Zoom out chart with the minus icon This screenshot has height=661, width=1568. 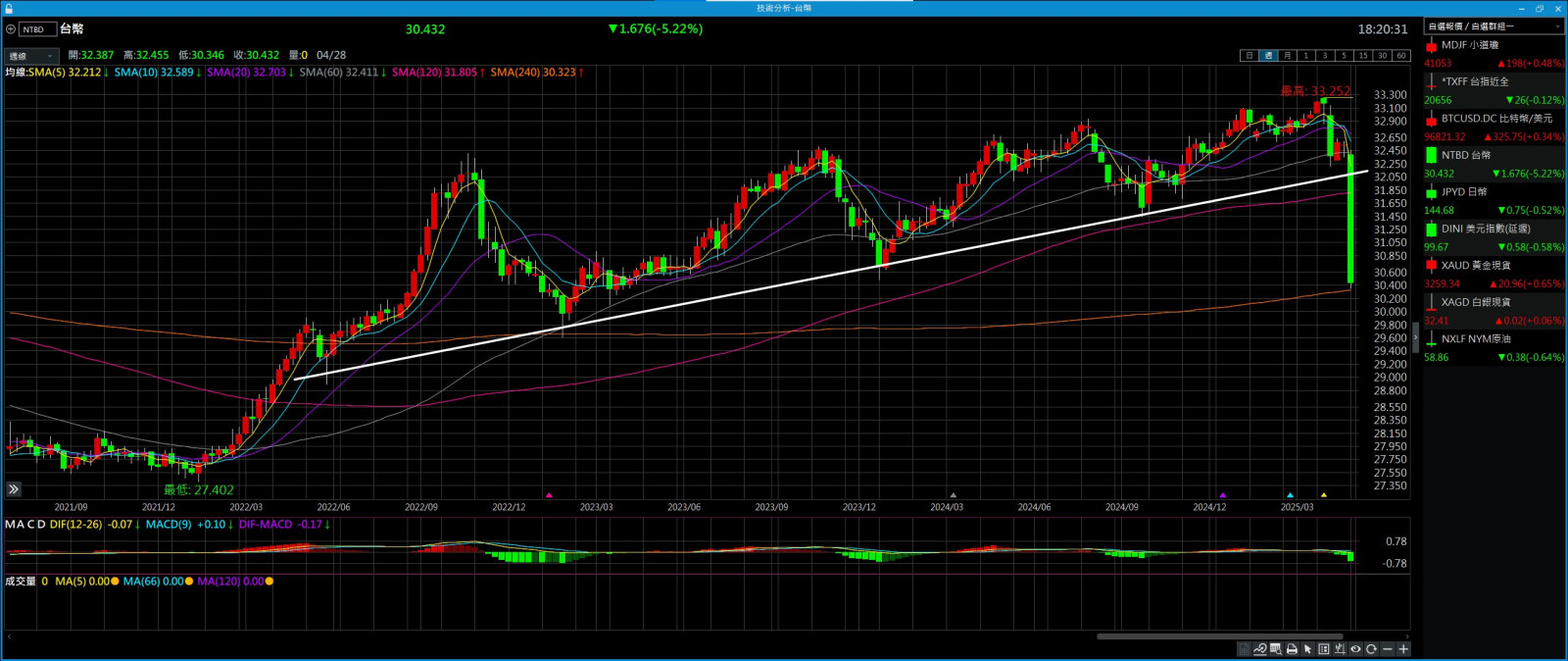pyautogui.click(x=1388, y=649)
